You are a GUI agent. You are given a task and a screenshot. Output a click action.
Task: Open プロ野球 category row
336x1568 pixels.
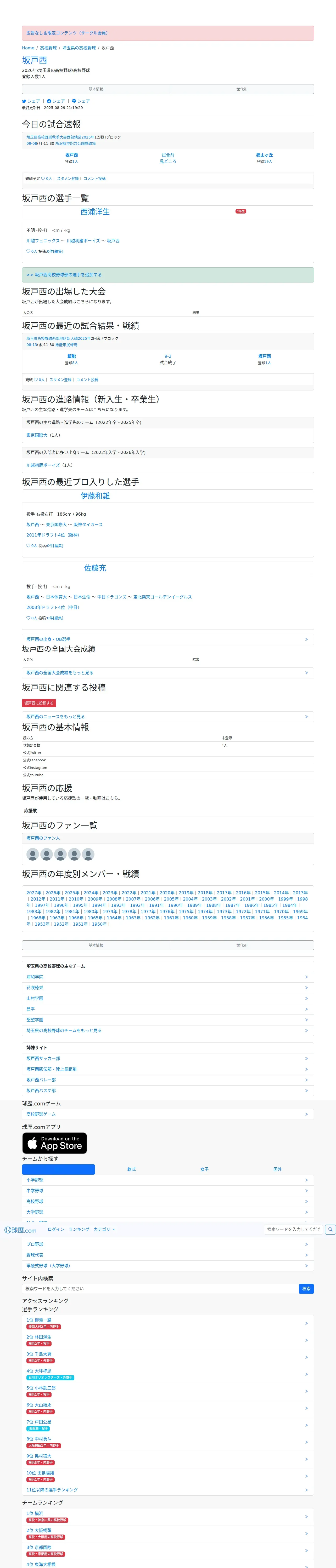point(168,1244)
